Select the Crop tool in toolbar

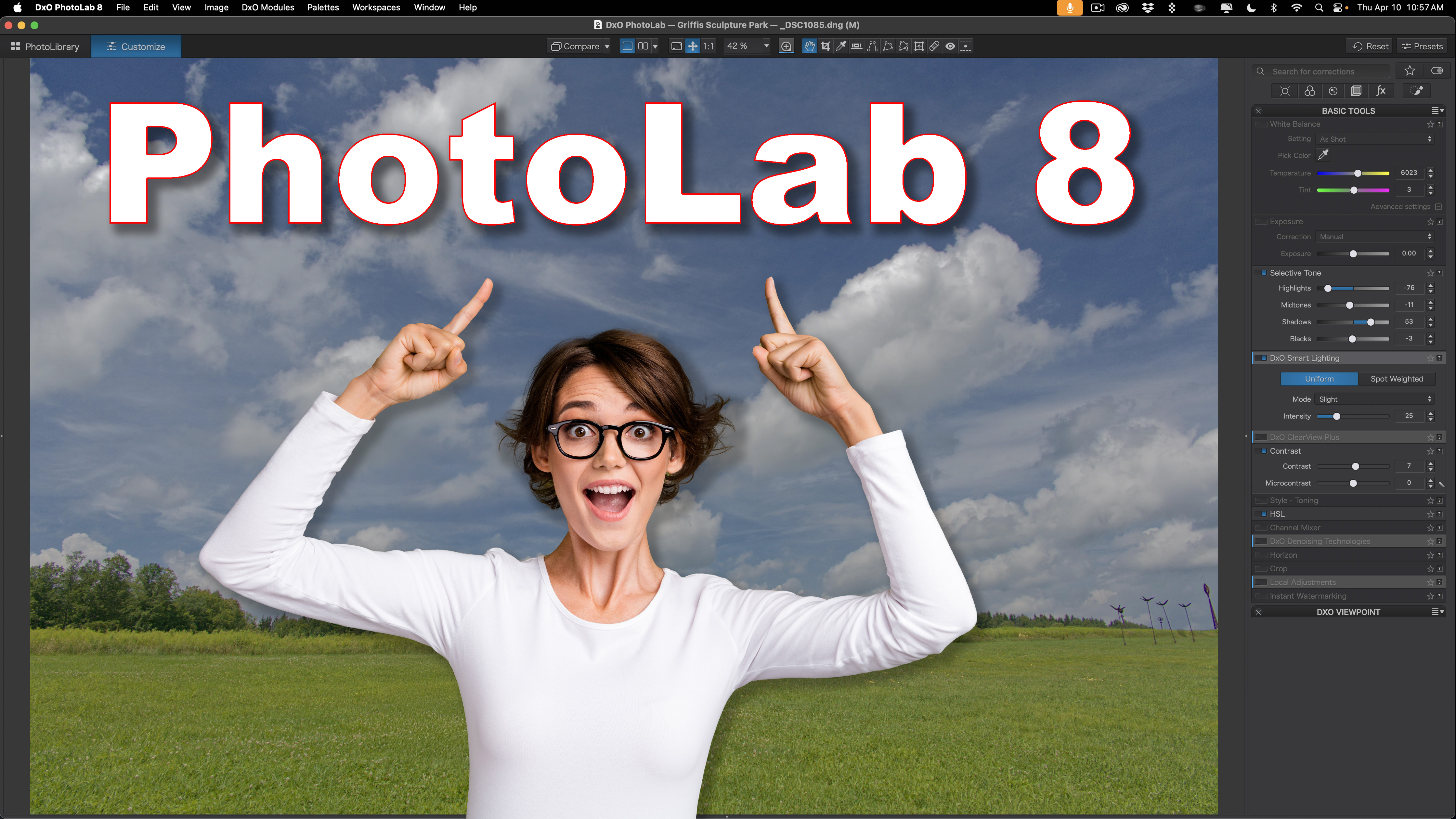click(x=825, y=46)
